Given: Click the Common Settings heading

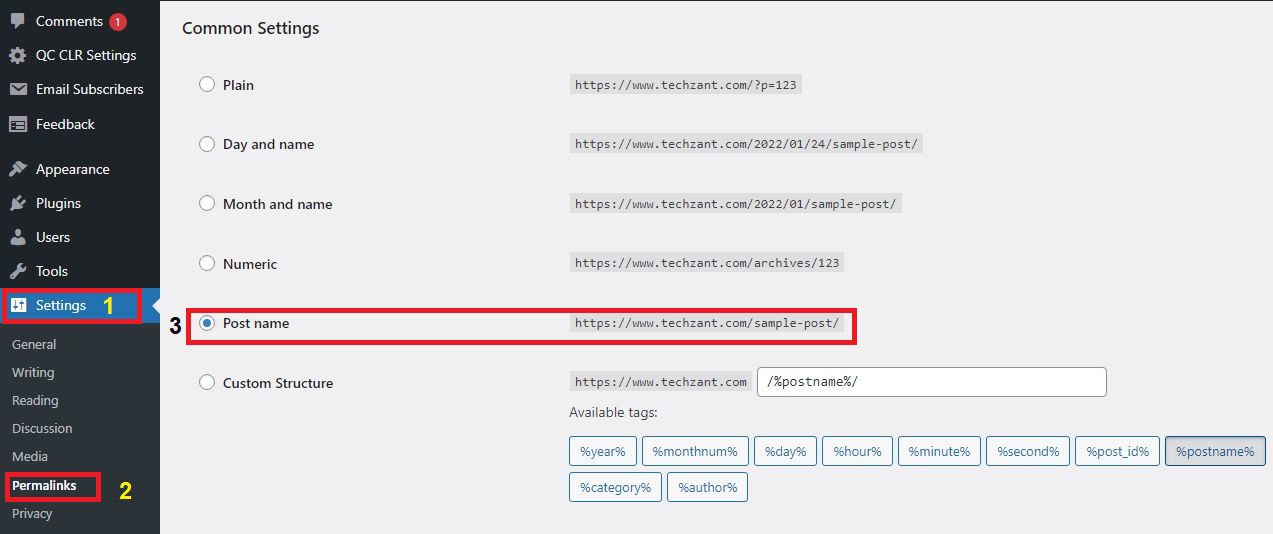Looking at the screenshot, I should click(251, 28).
